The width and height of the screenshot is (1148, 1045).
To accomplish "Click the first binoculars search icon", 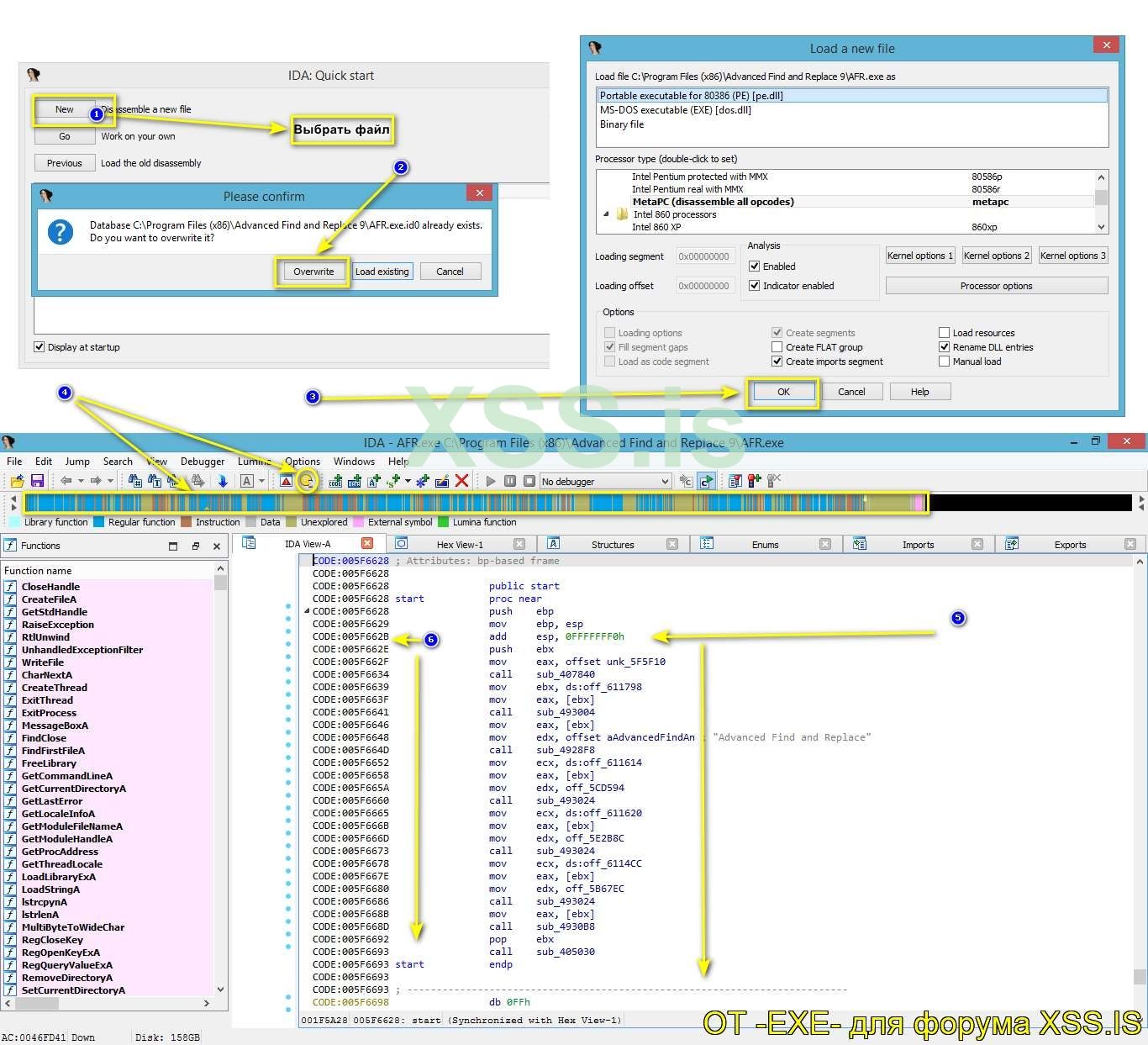I will coord(134,481).
